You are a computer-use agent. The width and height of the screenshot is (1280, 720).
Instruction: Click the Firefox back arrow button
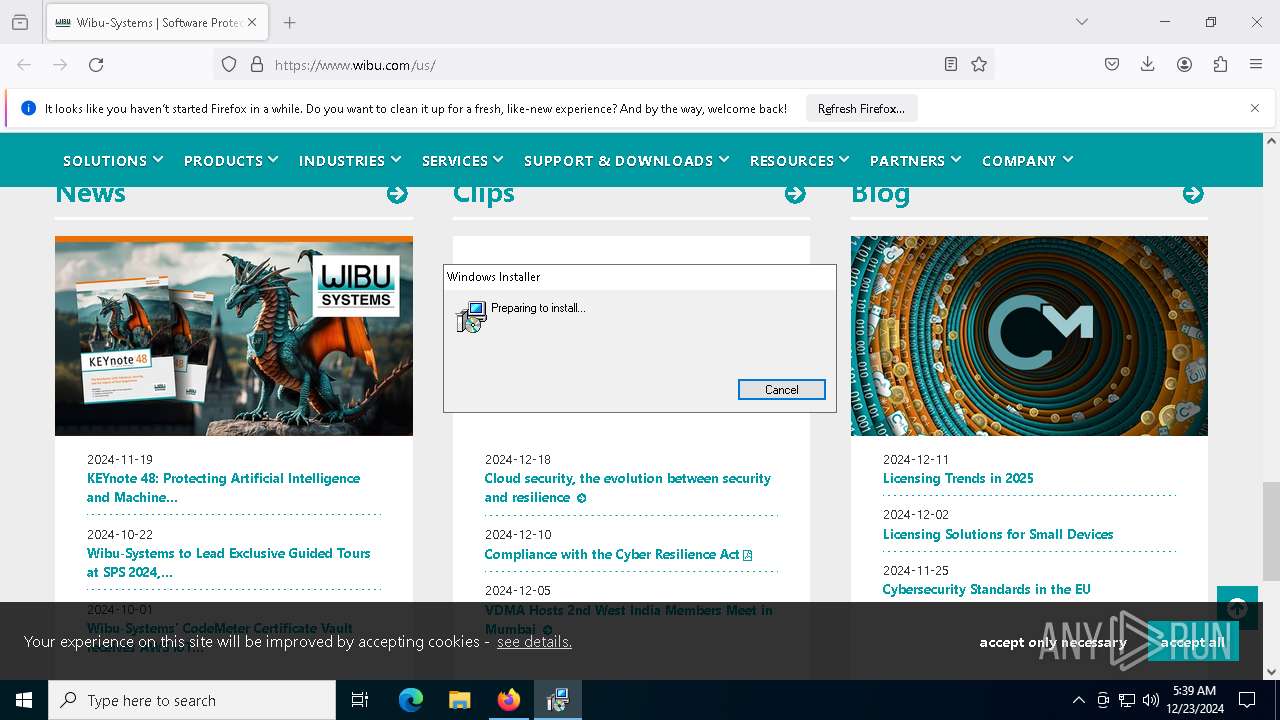pos(24,64)
